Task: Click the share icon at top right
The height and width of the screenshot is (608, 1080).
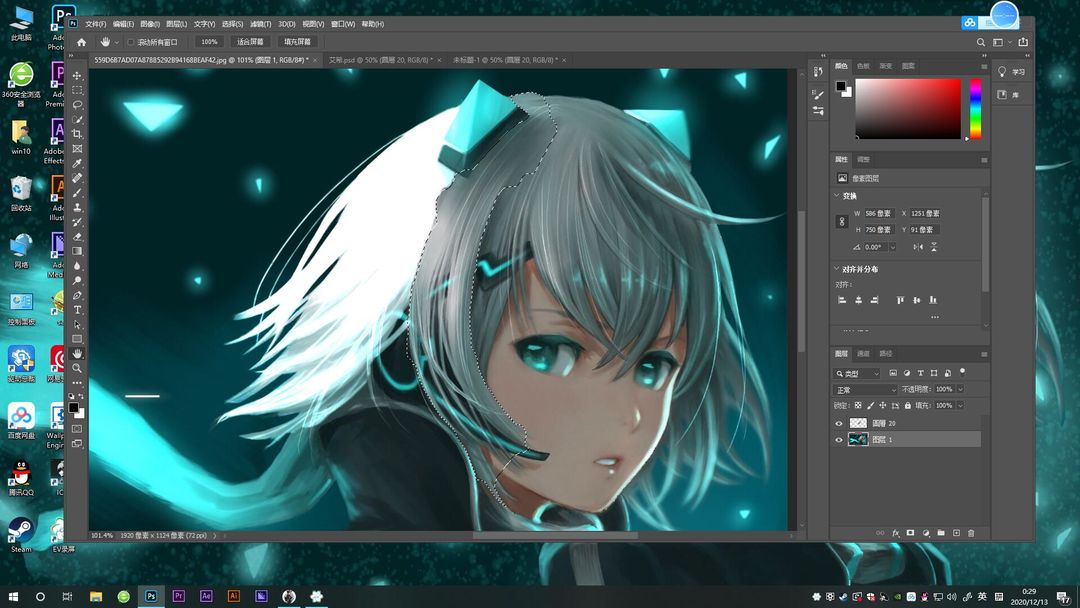Action: 1023,42
